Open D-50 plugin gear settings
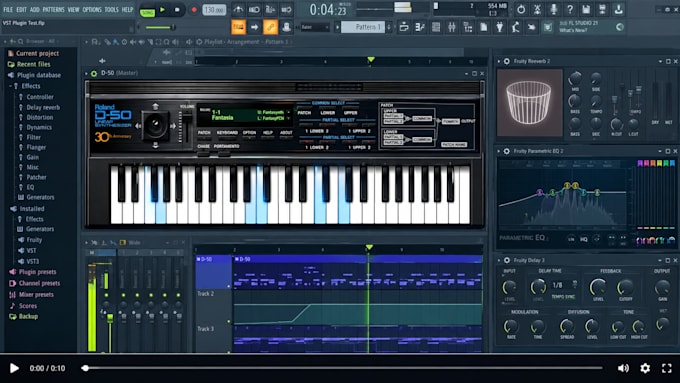Viewport: 680px width, 383px height. tap(94, 73)
